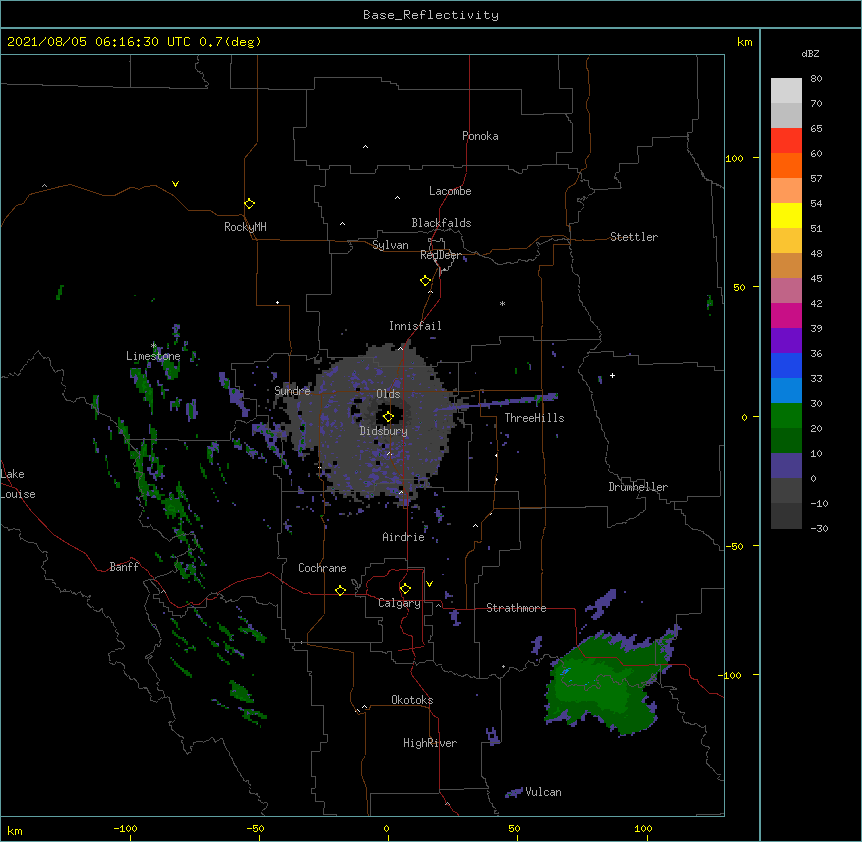Click the Cochrane label
The image size is (862, 842).
pos(322,568)
